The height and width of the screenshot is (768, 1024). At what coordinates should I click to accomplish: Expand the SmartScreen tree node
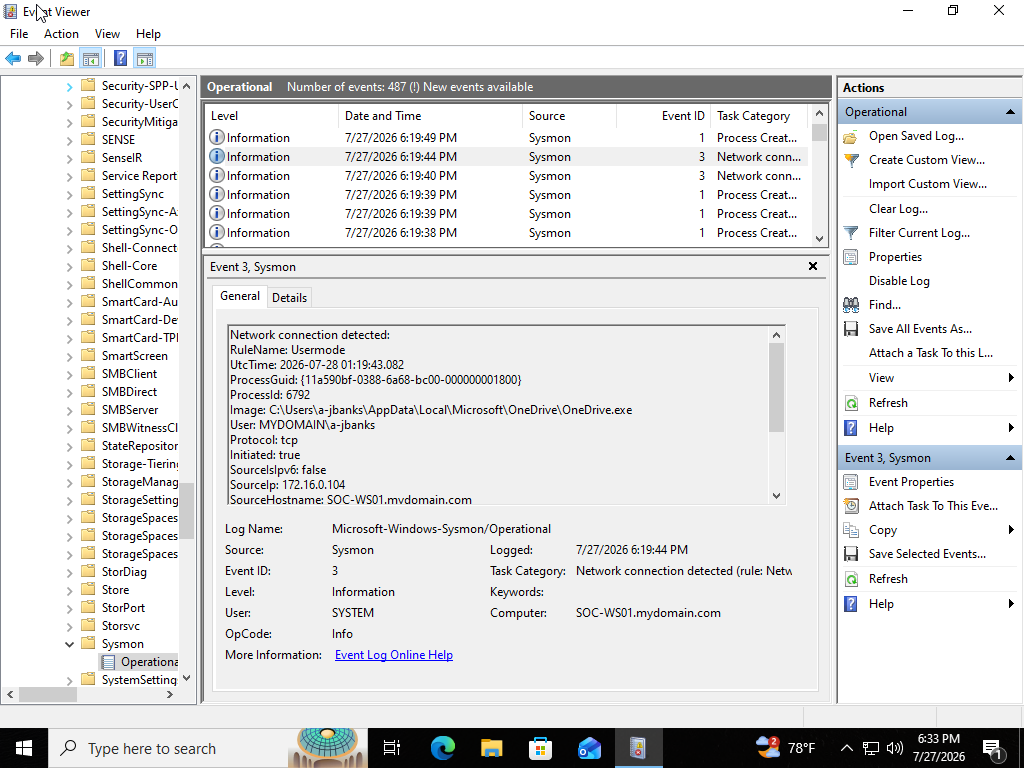69,356
